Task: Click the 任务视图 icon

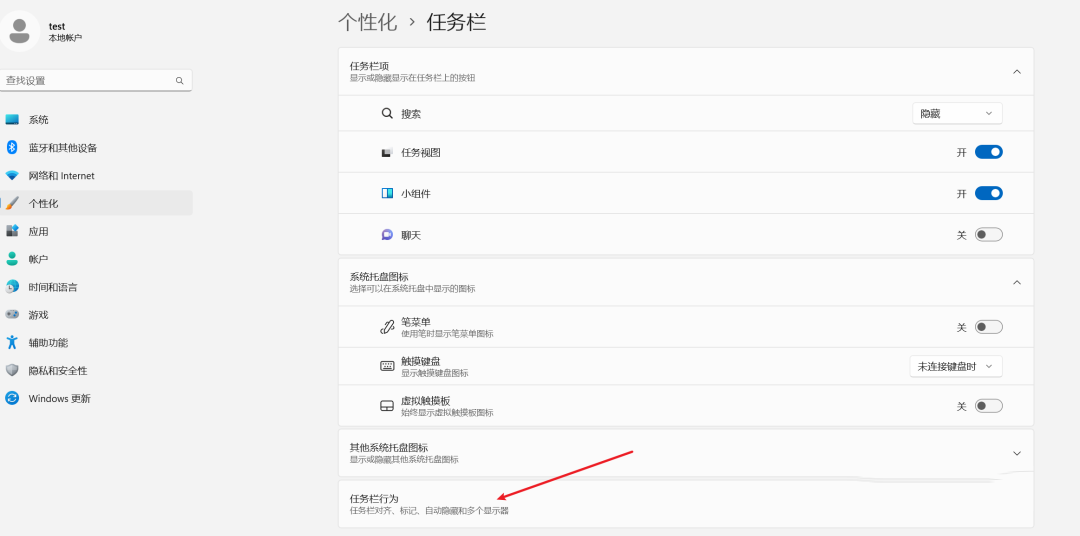Action: [x=387, y=152]
